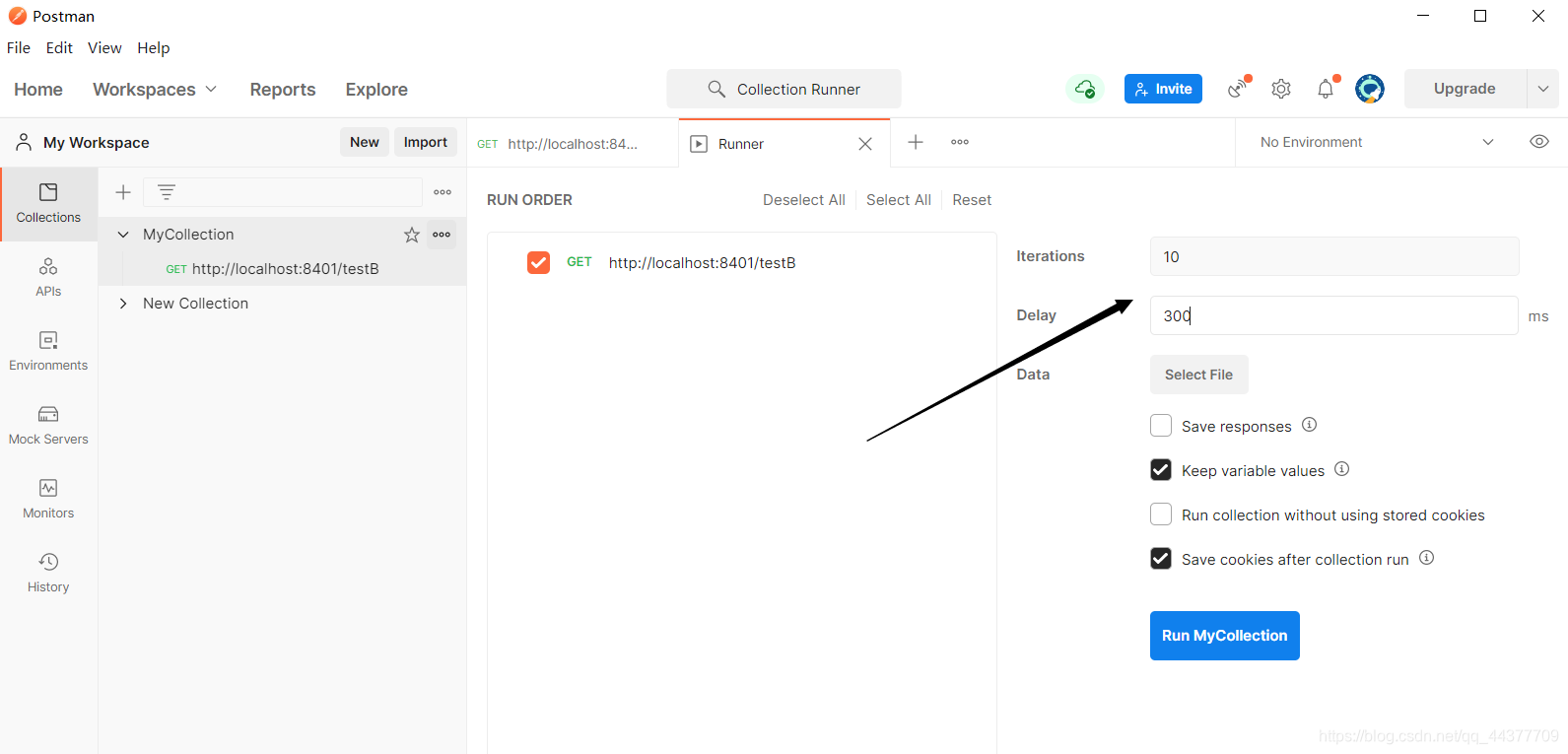Image resolution: width=1568 pixels, height=754 pixels.
Task: Open the View menu
Action: [x=104, y=47]
